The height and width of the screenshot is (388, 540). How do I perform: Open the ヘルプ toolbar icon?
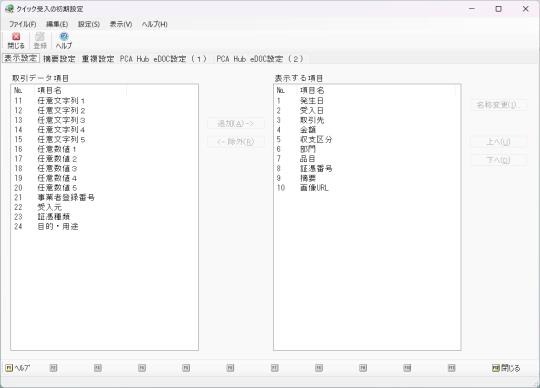point(64,41)
